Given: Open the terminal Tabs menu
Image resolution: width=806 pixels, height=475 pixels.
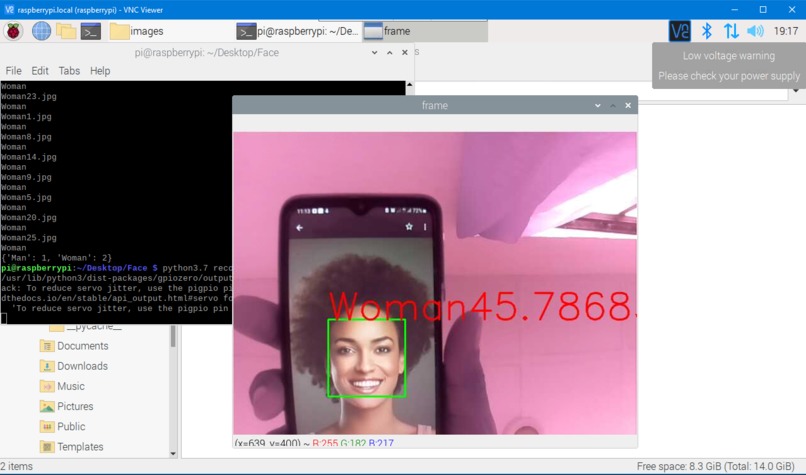Looking at the screenshot, I should [69, 71].
